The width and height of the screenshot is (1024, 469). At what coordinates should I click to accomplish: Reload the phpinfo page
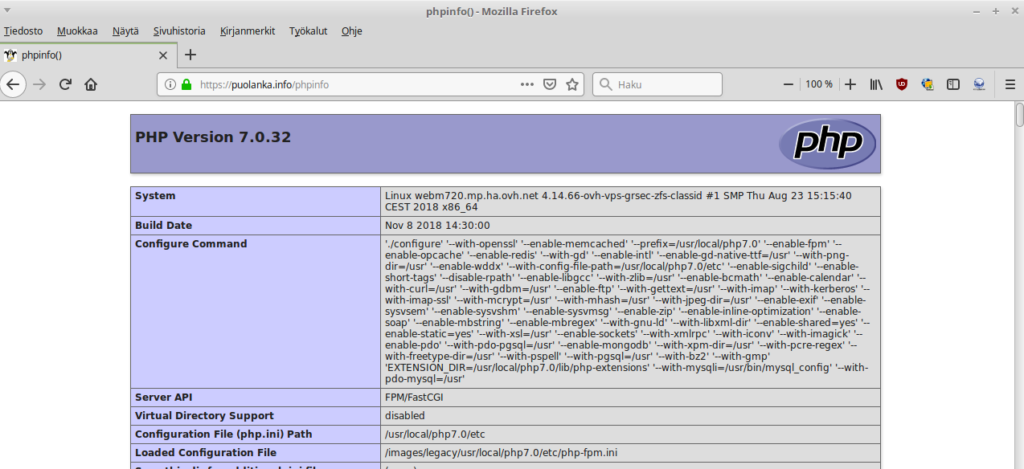point(65,84)
